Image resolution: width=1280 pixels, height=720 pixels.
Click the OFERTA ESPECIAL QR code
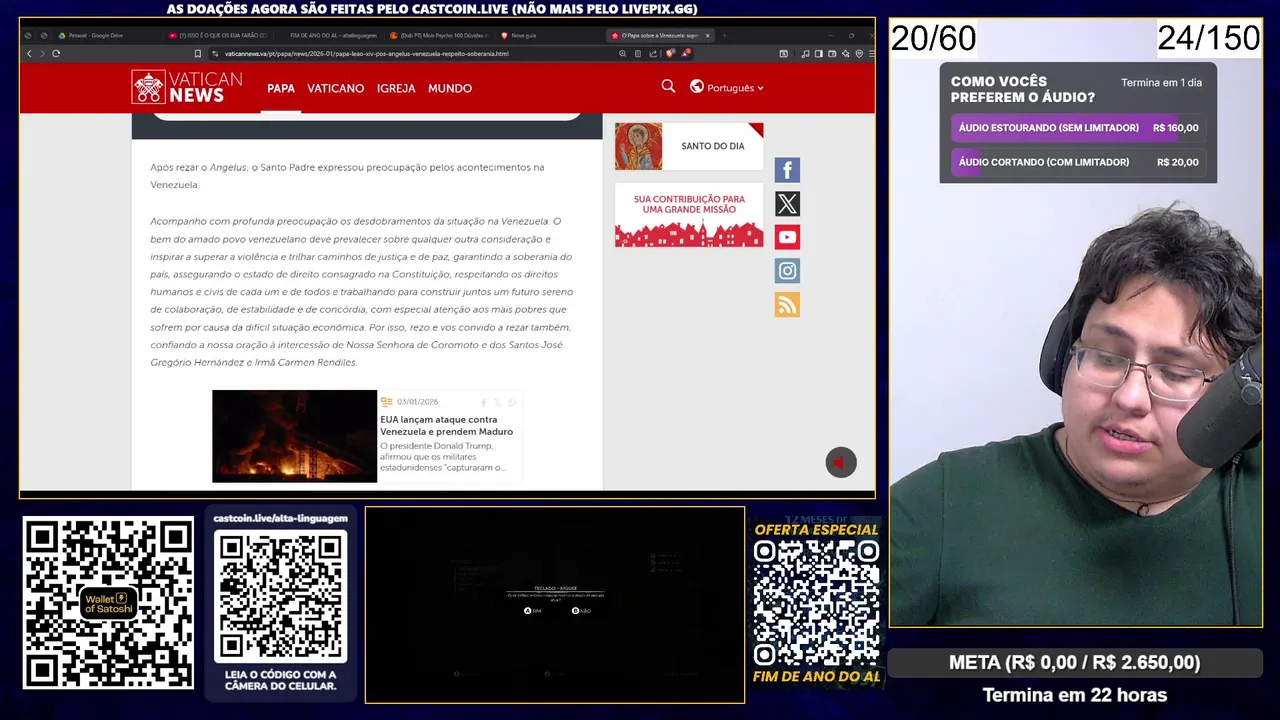816,605
